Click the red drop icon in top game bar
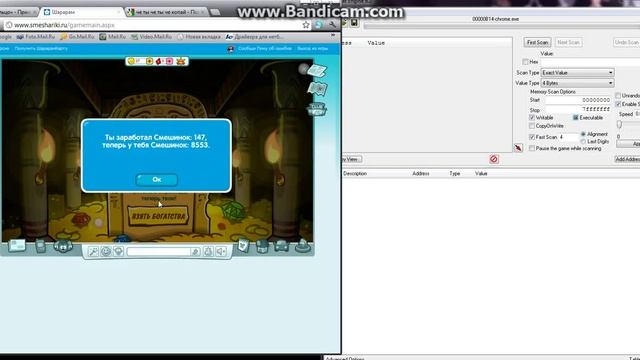The image size is (640, 360). click(159, 61)
